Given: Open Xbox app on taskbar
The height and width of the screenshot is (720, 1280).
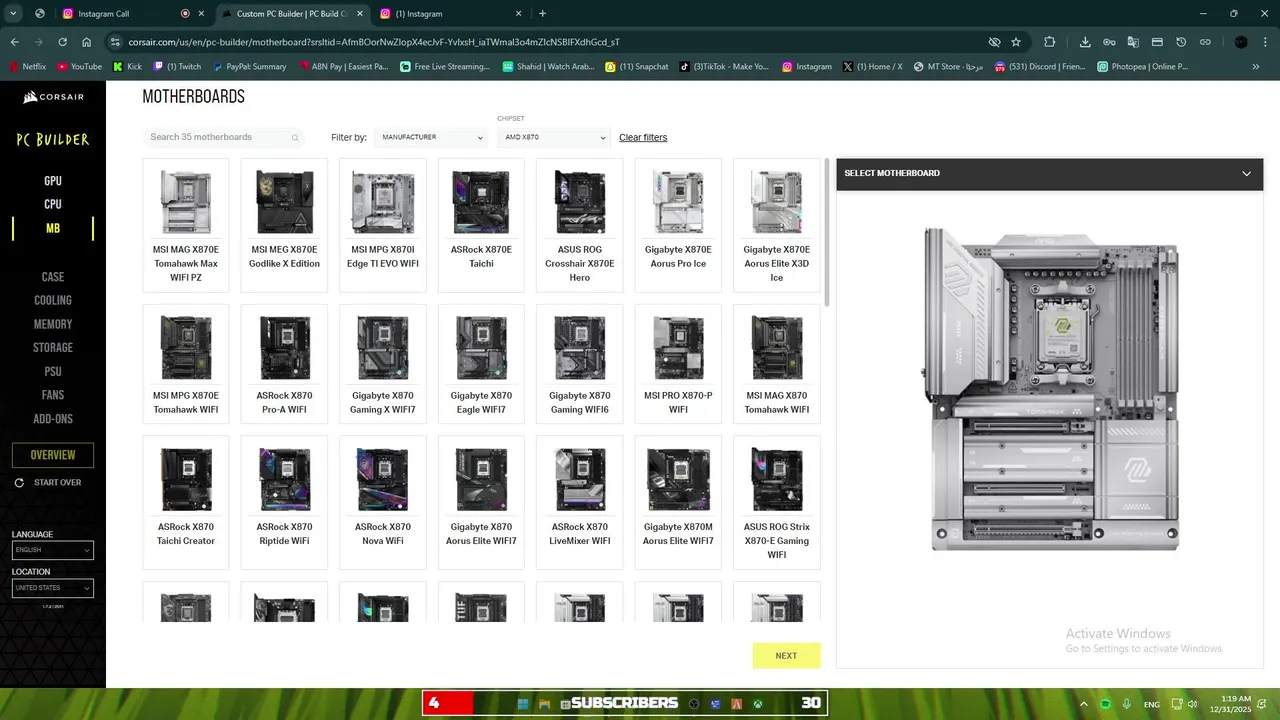Looking at the screenshot, I should coord(759,704).
